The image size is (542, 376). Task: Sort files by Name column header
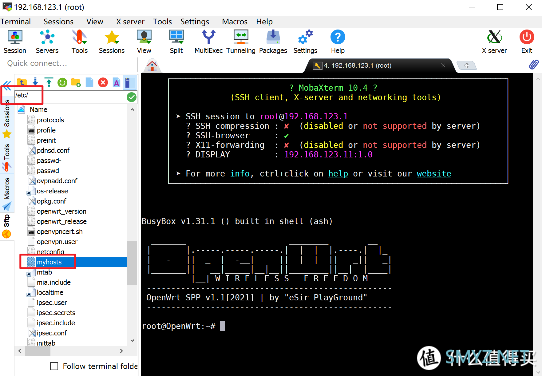[38, 110]
